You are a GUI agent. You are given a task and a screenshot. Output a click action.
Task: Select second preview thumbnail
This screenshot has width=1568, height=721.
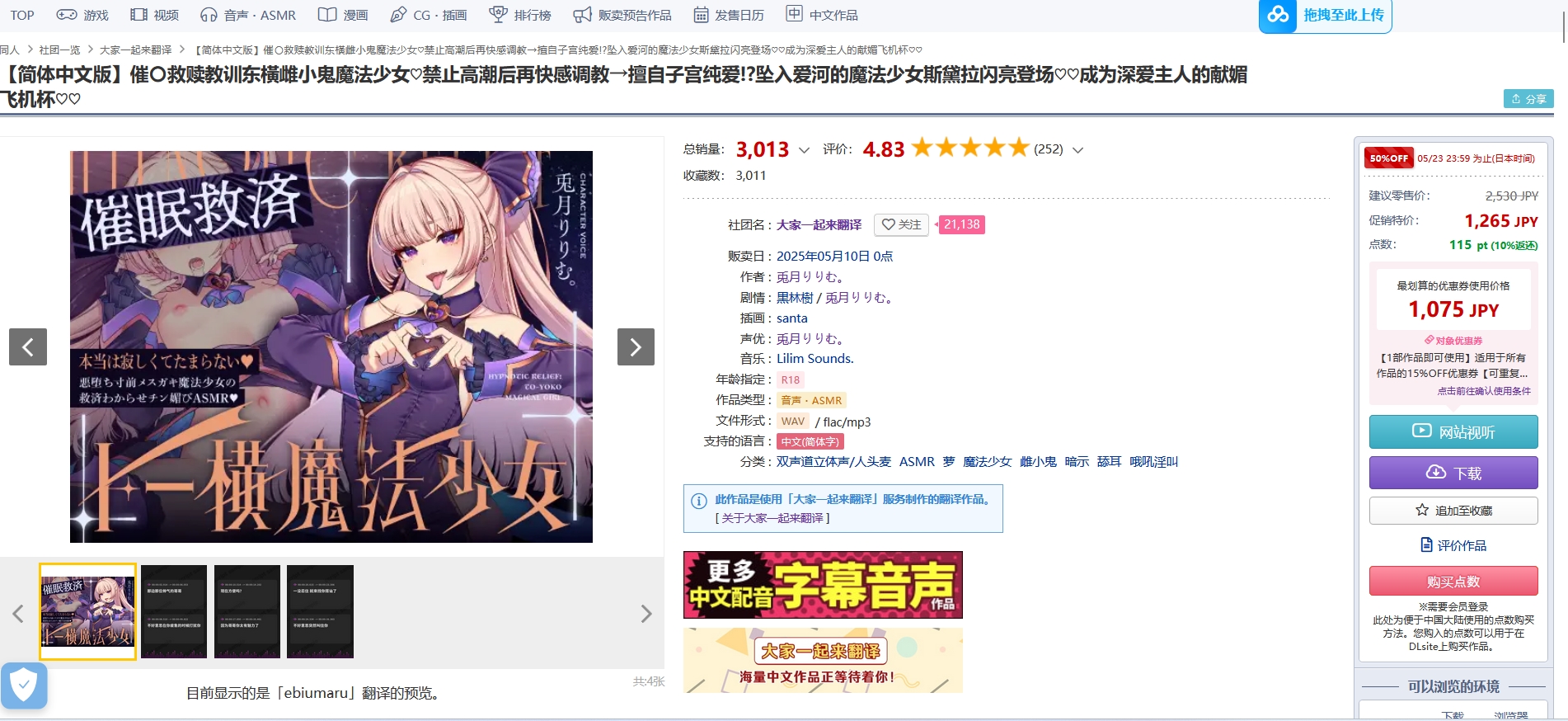tap(174, 611)
